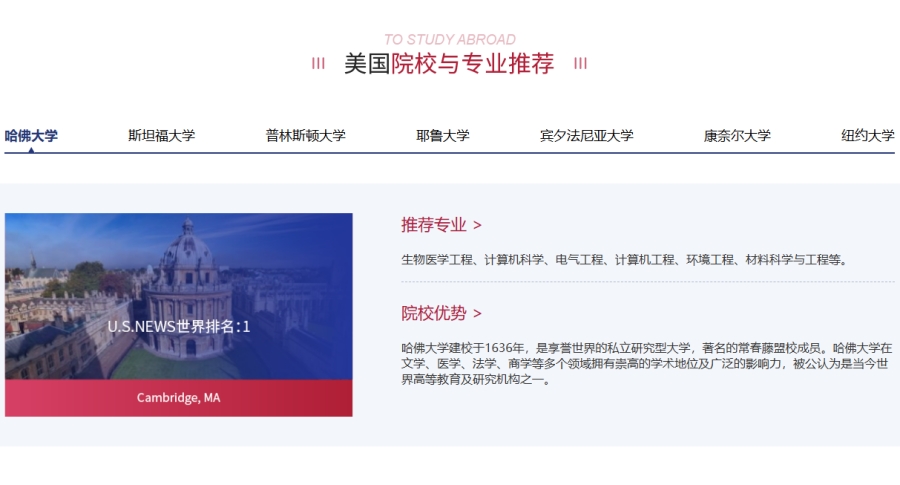Choose the 宾夕法尼亚大学 tab
Screen dimensions: 900x485
coord(586,135)
